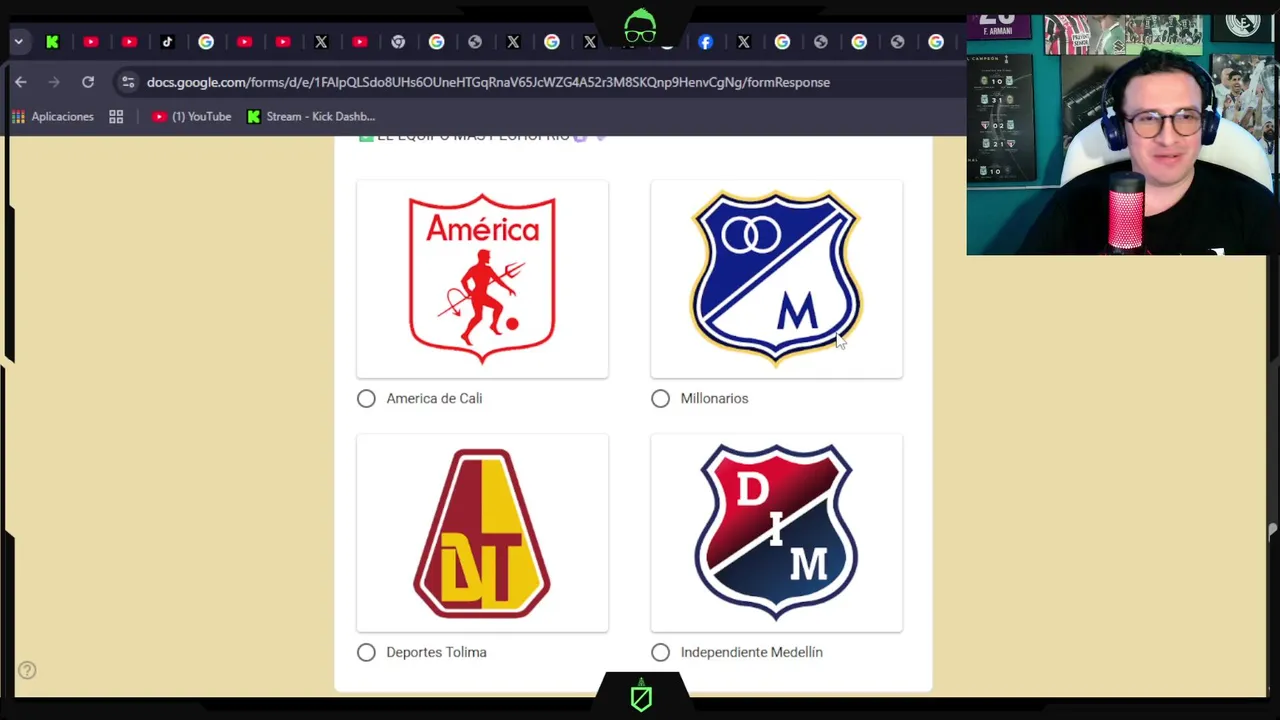Switch to the Facebook browser tab
Screen dimensions: 1280x720
(x=705, y=42)
